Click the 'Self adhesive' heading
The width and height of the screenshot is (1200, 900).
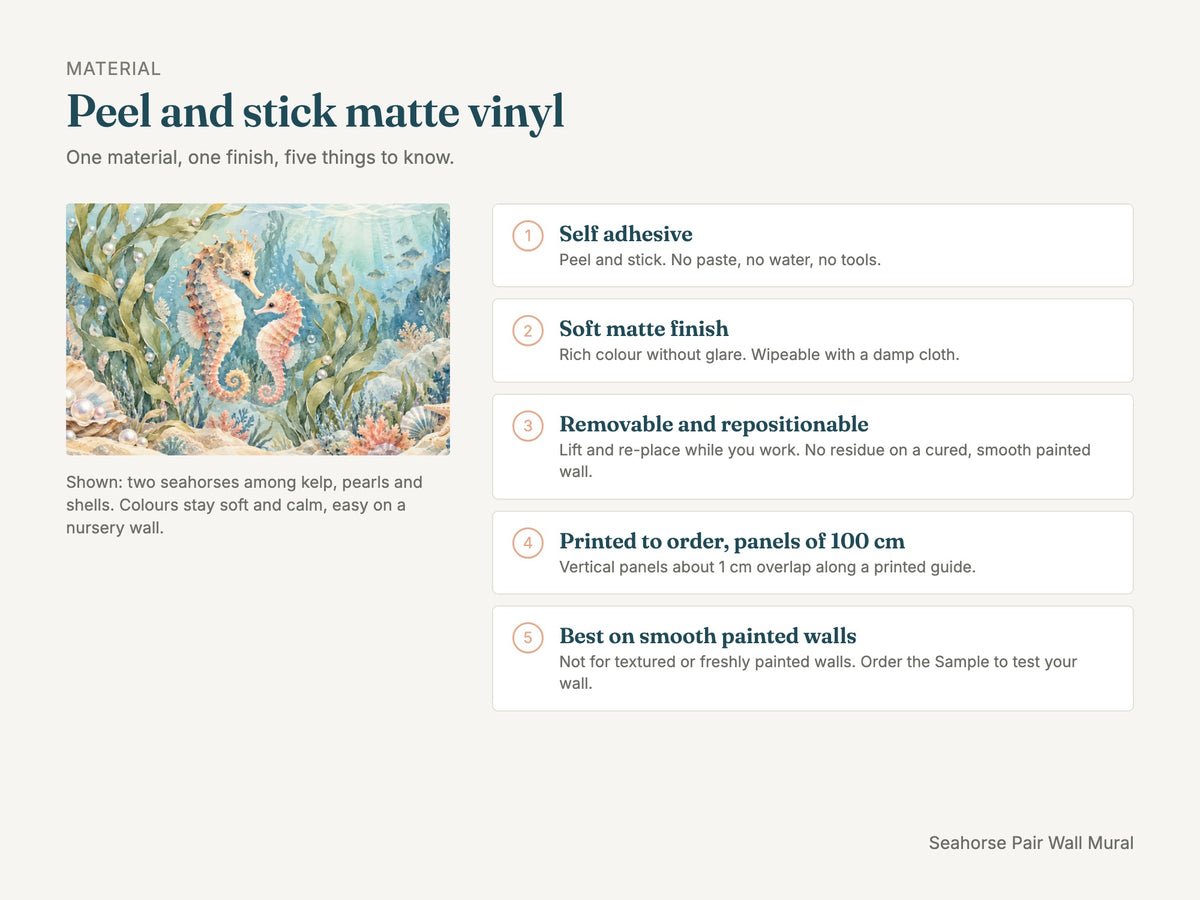pyautogui.click(x=626, y=234)
